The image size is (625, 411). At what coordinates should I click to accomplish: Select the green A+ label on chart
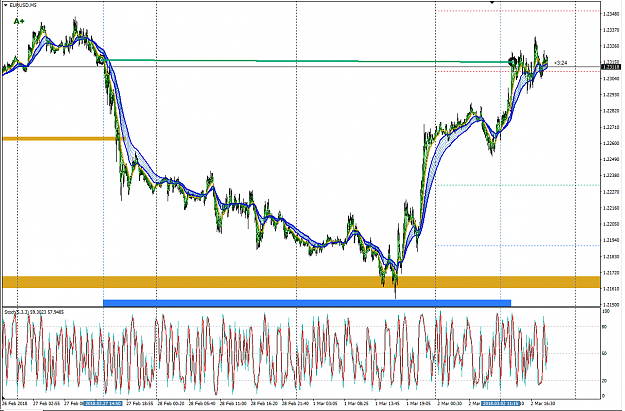tap(19, 21)
